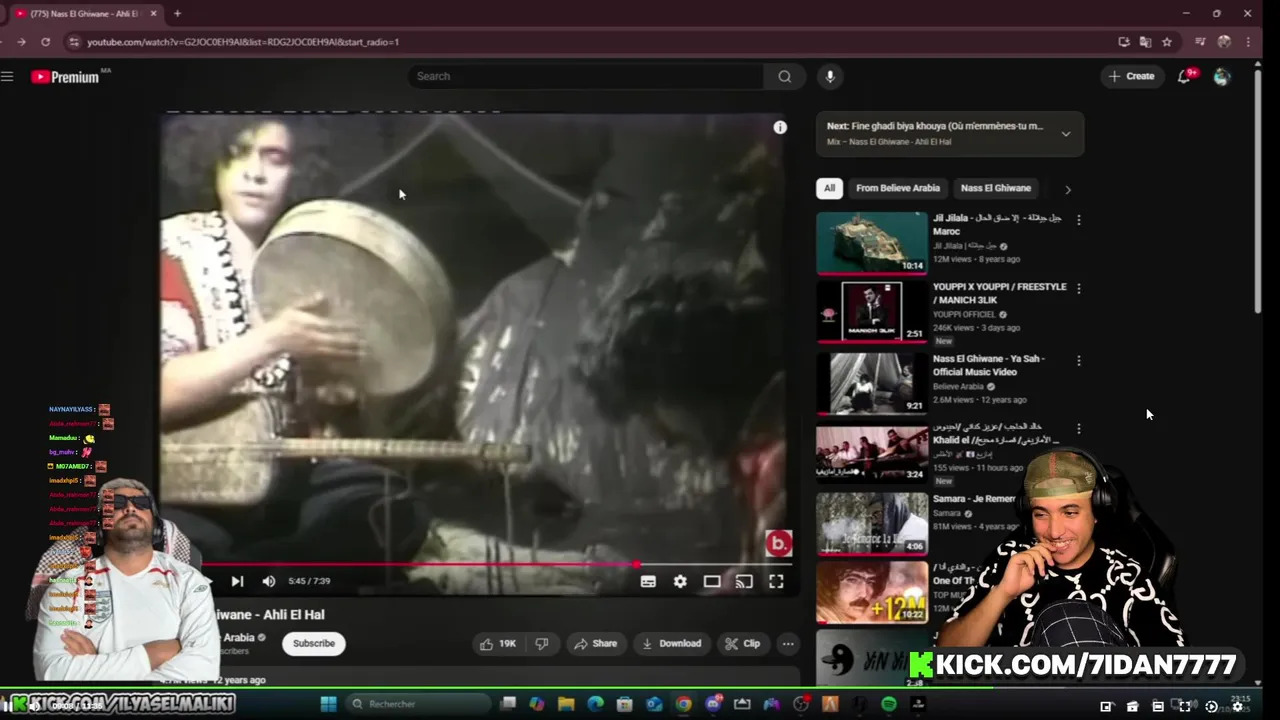
Task: Open Believe Arabia logo card on video
Action: click(x=779, y=543)
